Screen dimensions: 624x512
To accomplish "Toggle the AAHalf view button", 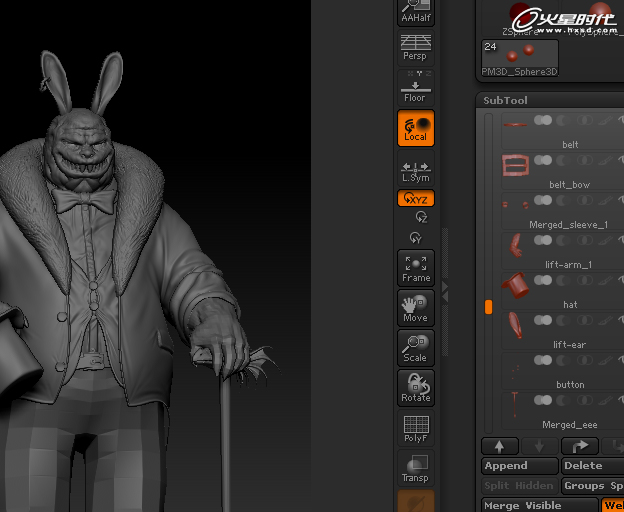I will point(415,13).
